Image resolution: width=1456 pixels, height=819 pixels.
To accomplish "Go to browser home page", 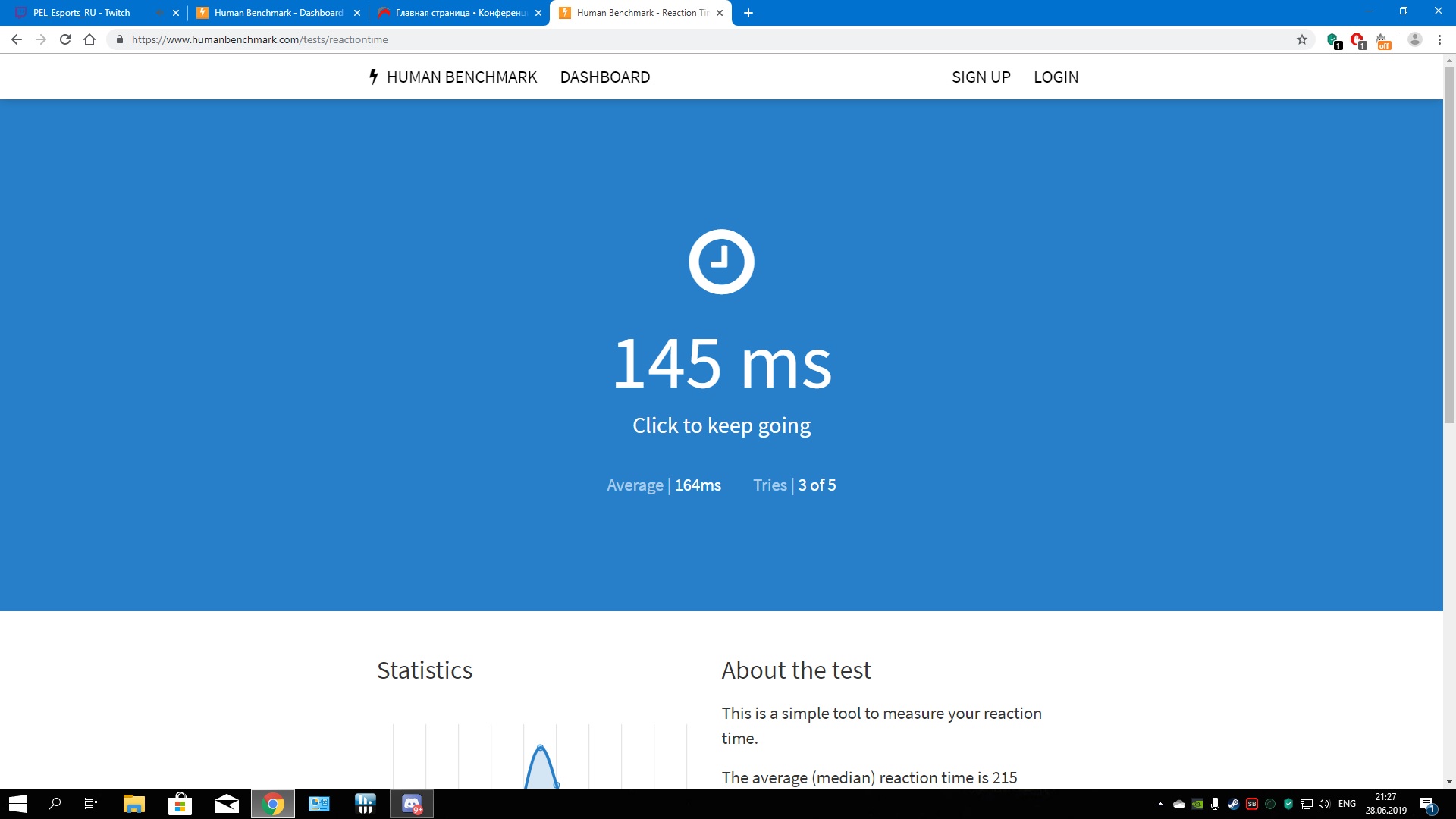I will 89,39.
